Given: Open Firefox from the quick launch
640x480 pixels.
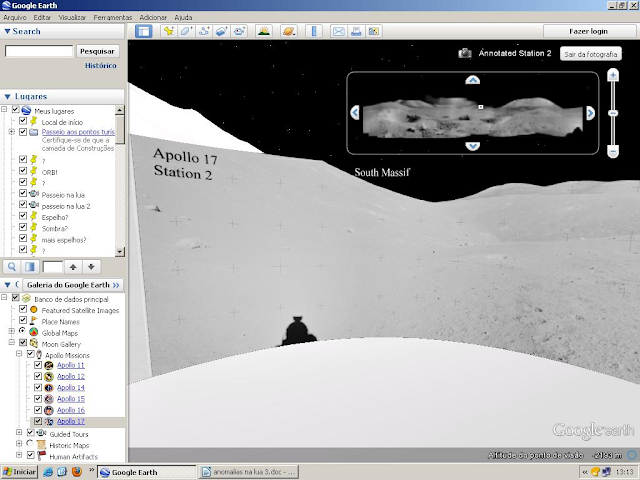Looking at the screenshot, I should coord(76,472).
